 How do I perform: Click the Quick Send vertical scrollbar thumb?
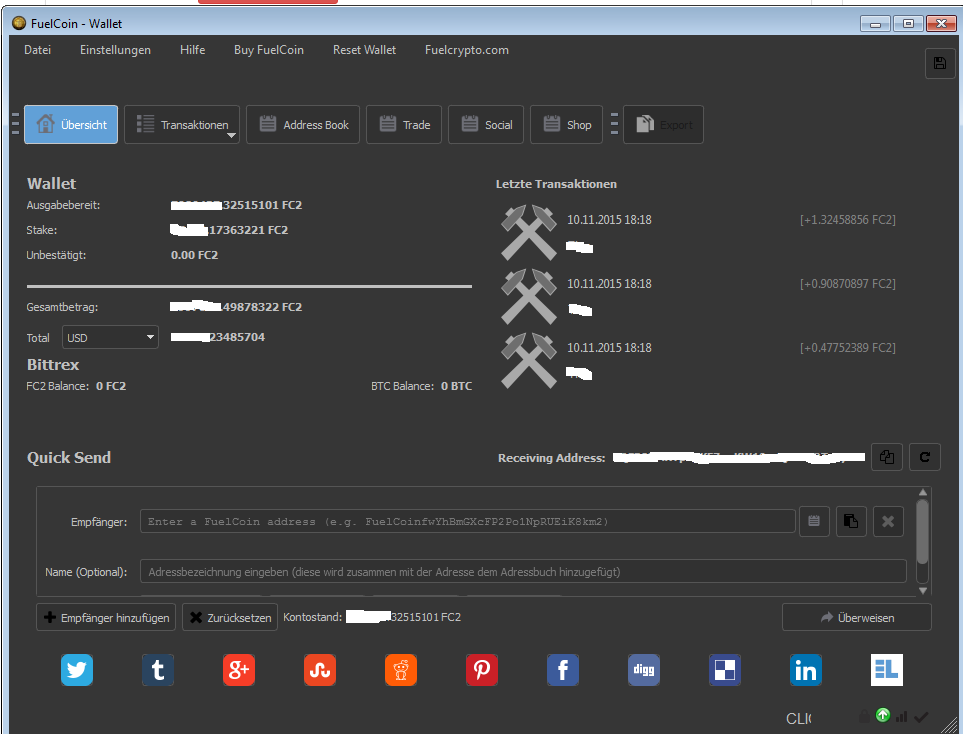point(922,531)
